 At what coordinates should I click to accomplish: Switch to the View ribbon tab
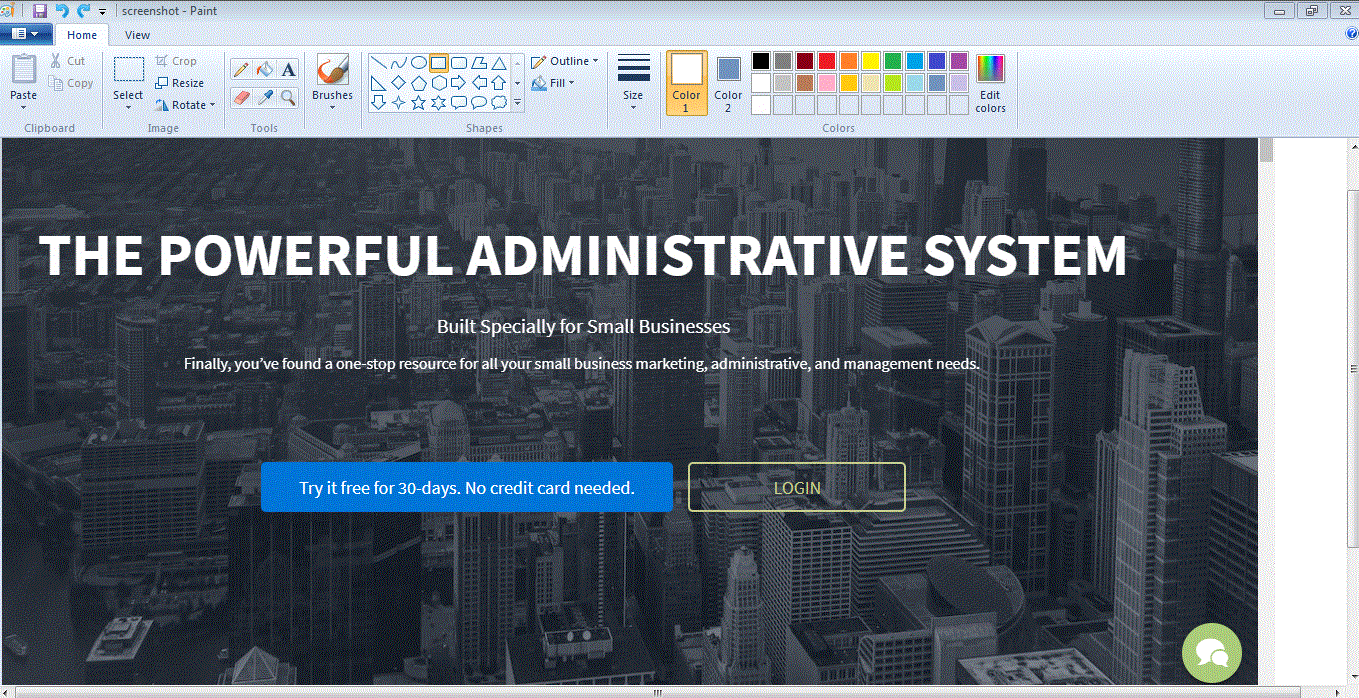[x=138, y=35]
